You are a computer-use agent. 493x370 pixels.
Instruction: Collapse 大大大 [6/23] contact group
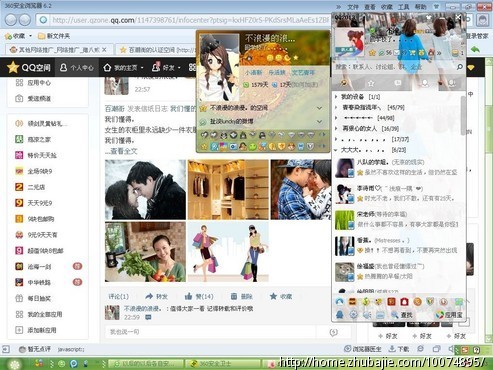(x=370, y=150)
